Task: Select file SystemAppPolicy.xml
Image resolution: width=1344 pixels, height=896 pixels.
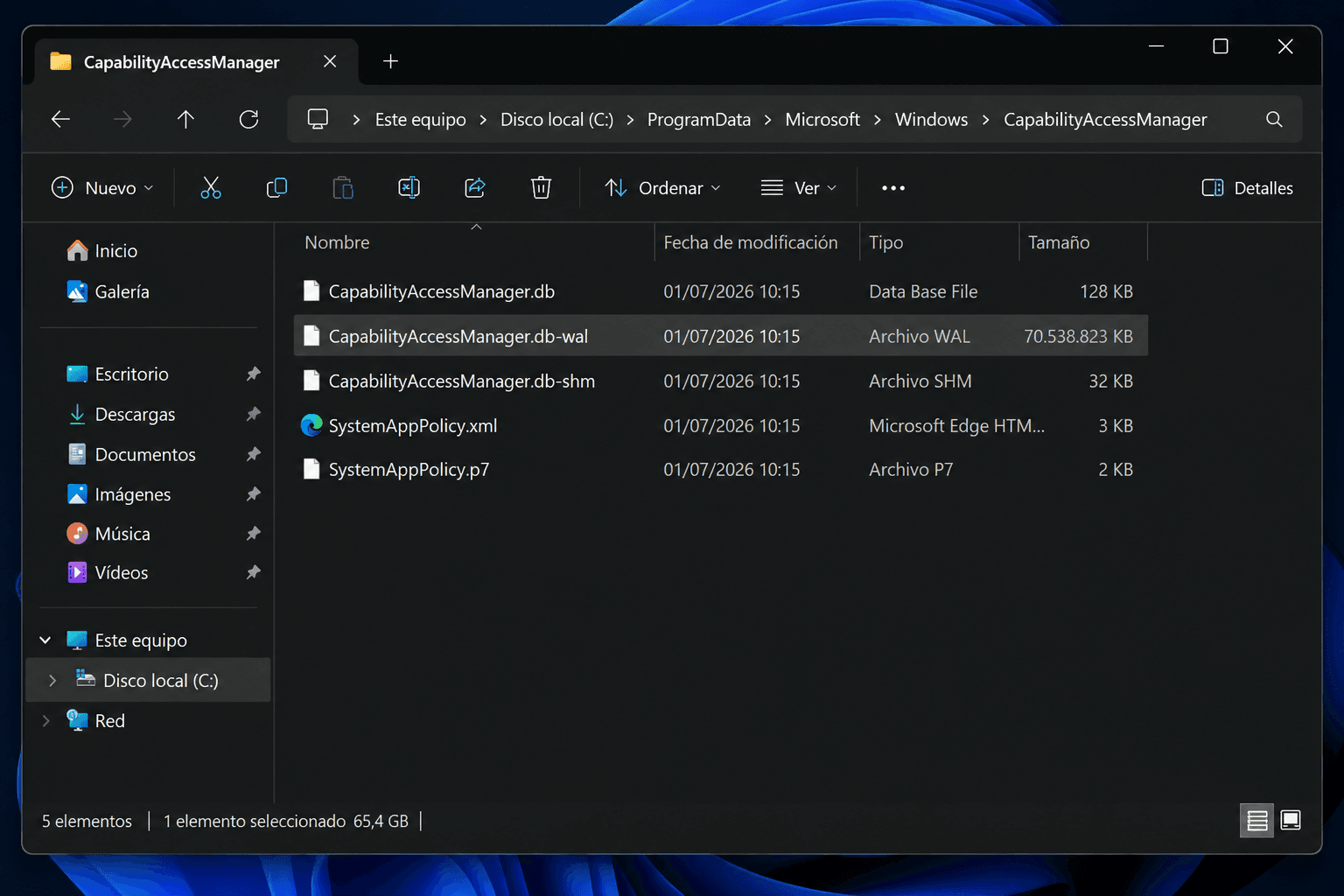Action: click(x=721, y=425)
